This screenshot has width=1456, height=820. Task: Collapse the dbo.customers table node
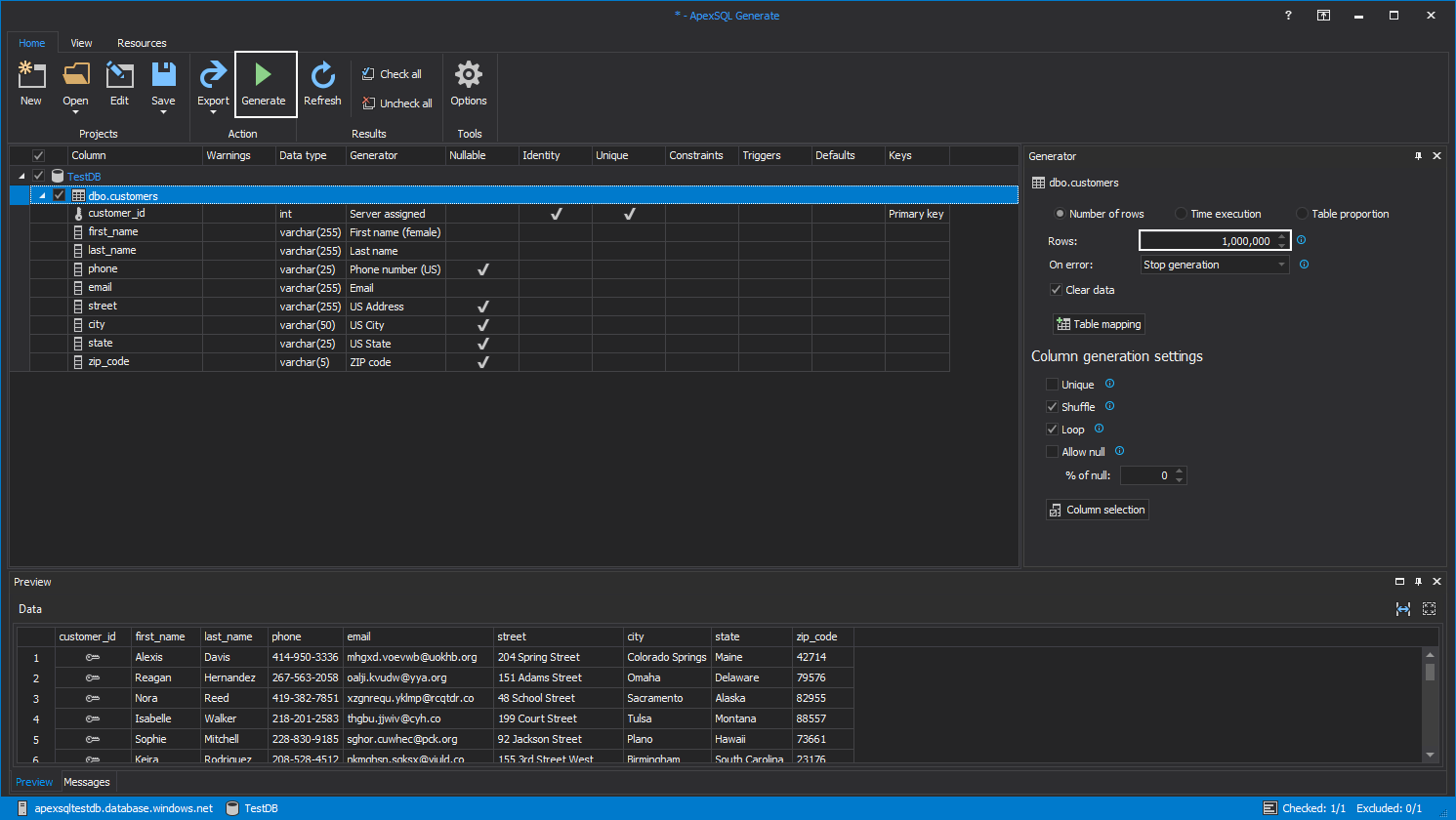click(42, 195)
